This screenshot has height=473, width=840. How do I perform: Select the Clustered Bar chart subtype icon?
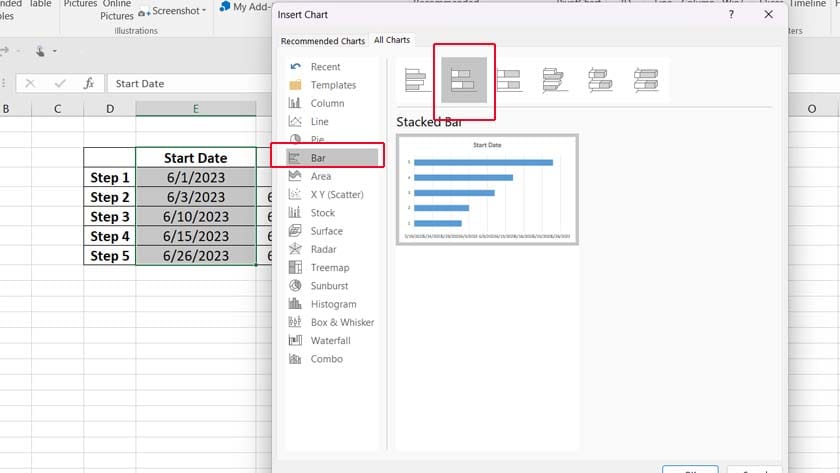tap(416, 80)
